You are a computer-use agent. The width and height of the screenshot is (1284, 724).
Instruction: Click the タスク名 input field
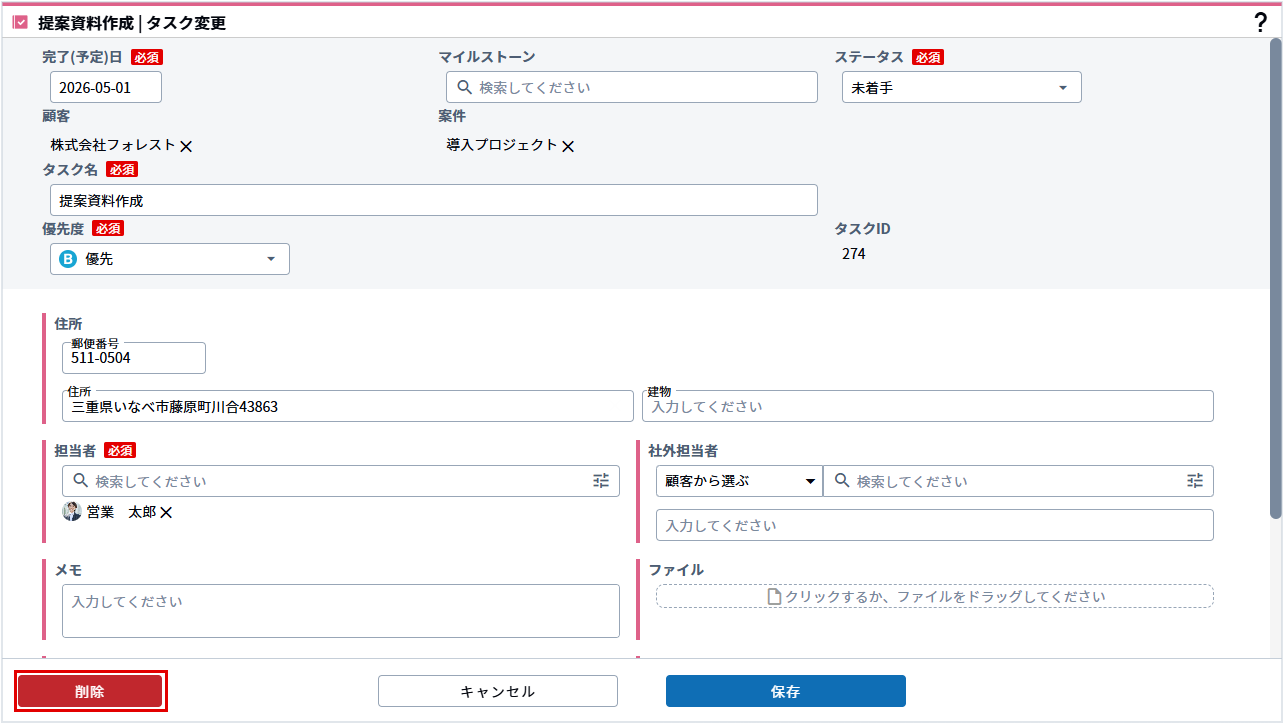pos(433,200)
